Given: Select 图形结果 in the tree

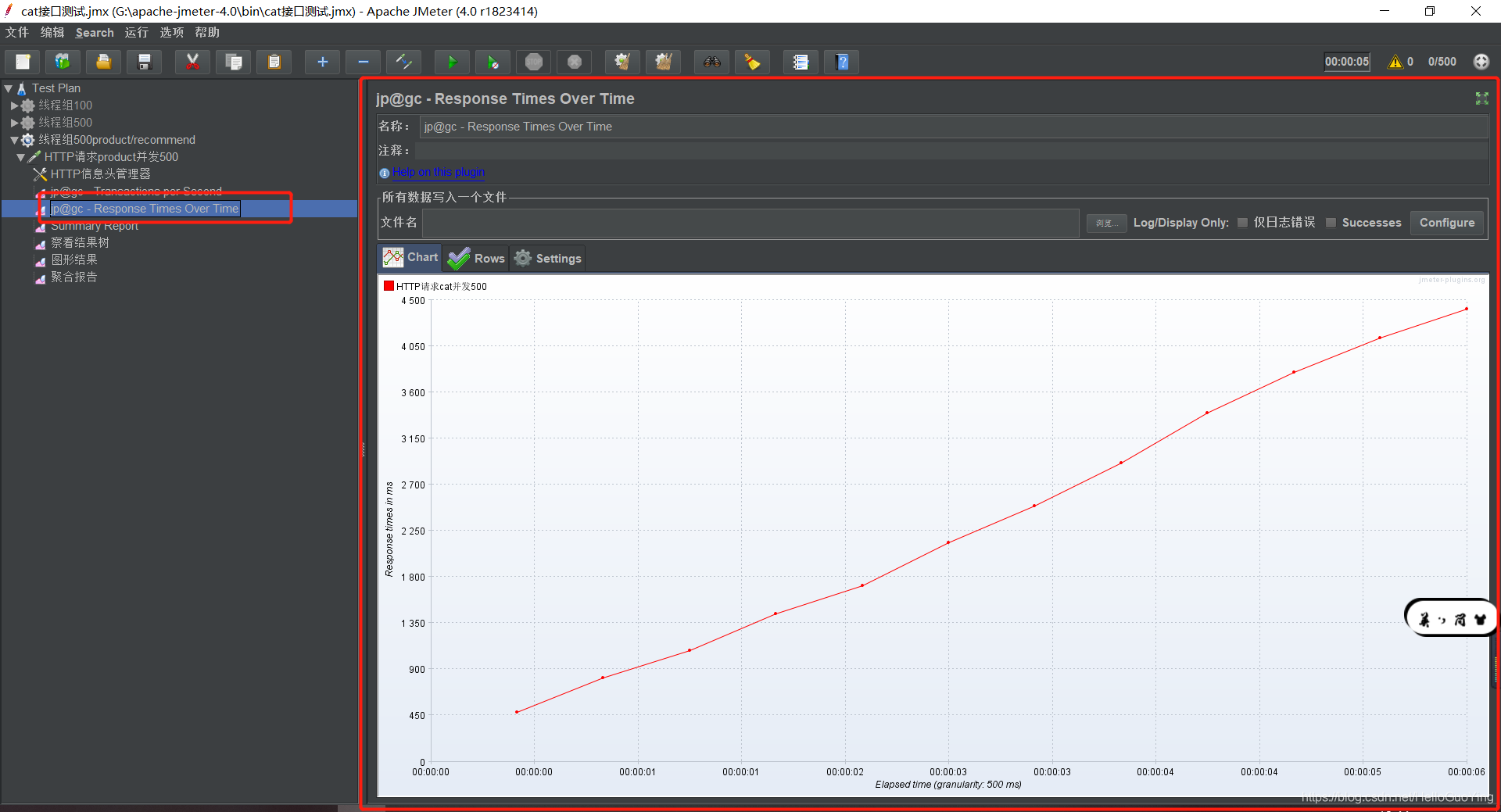Looking at the screenshot, I should pos(74,260).
